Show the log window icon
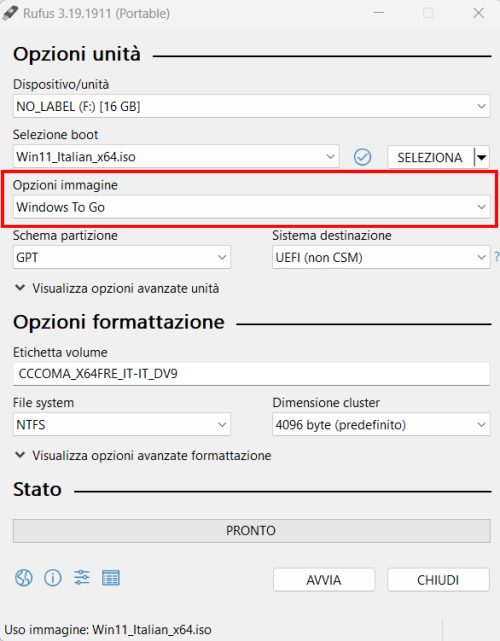This screenshot has width=500, height=641. (111, 578)
